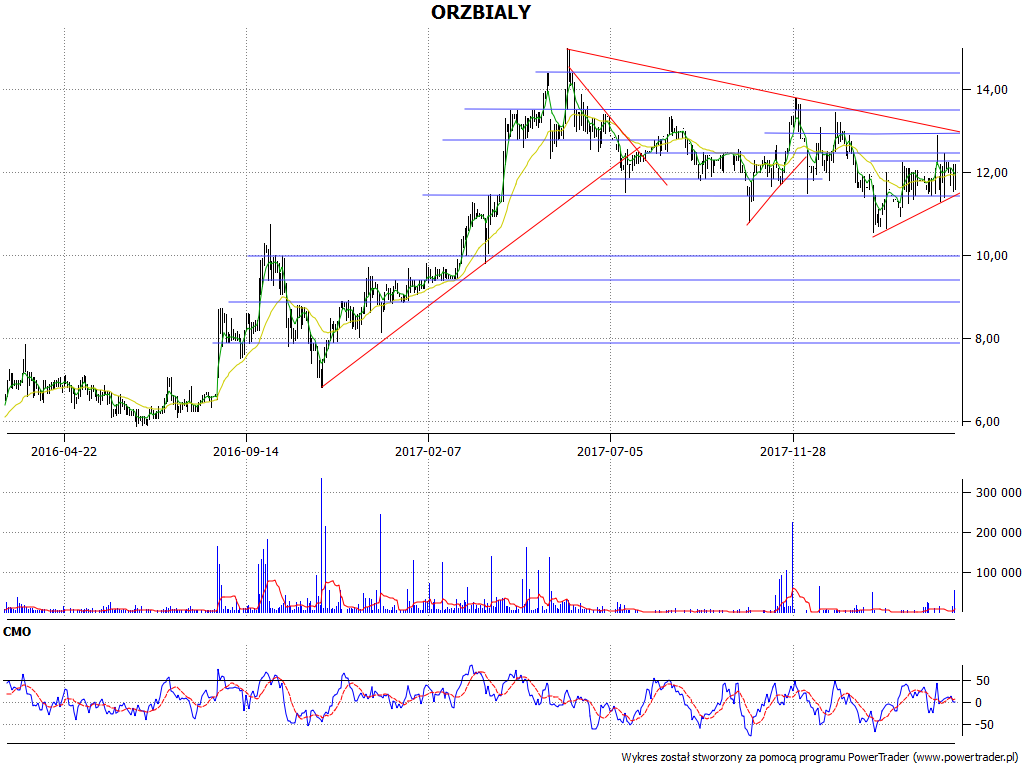Click the 100 000 volume axis label
Screen dimensions: 1024x768
[999, 573]
